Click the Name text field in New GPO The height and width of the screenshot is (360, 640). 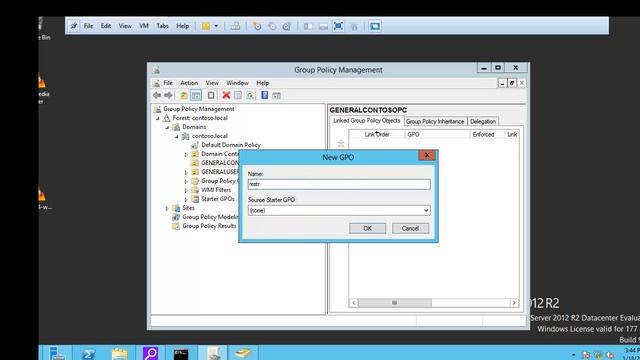click(x=339, y=184)
